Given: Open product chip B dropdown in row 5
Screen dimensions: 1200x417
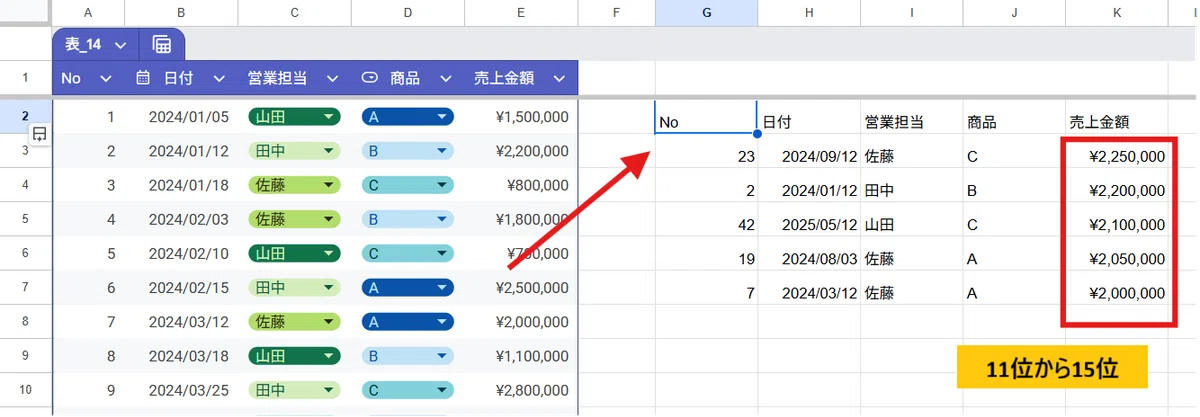Looking at the screenshot, I should tap(441, 219).
